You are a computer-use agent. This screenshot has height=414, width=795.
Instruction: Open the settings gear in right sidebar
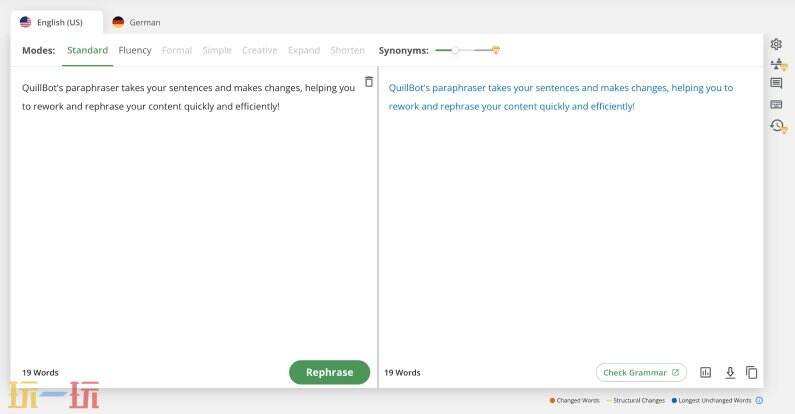776,44
